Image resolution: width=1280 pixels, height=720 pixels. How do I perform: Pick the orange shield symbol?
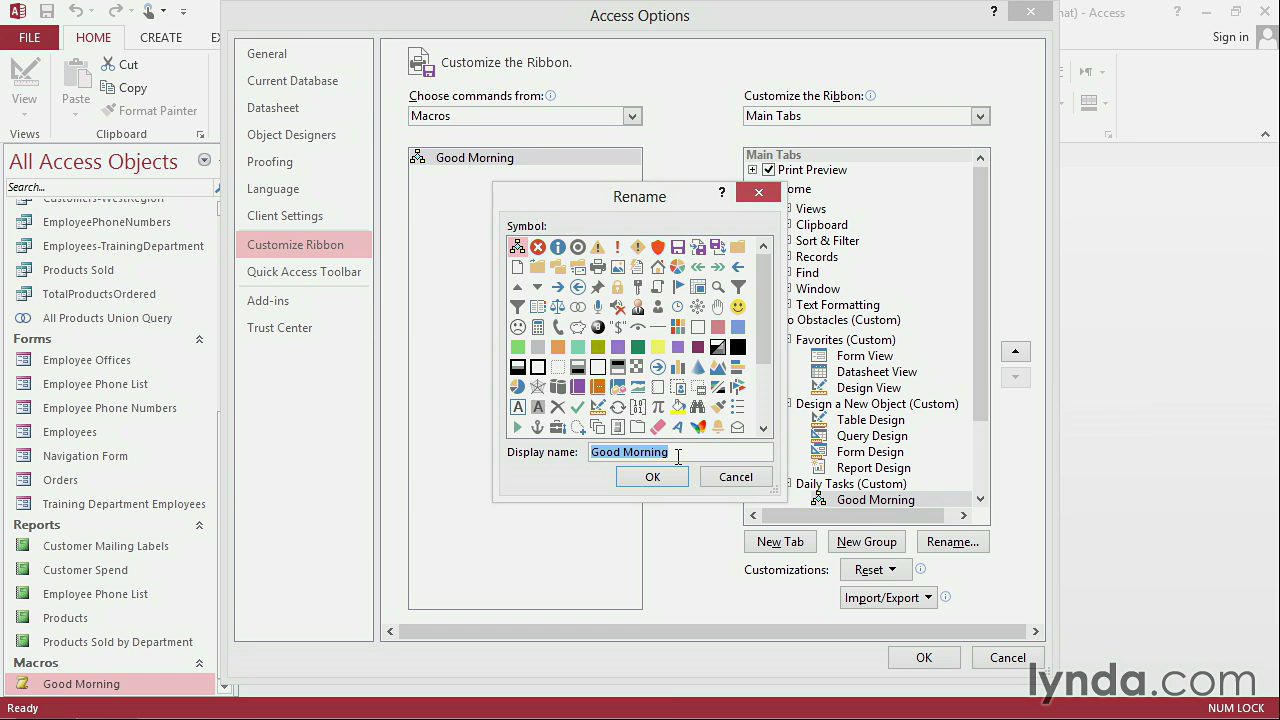(658, 247)
